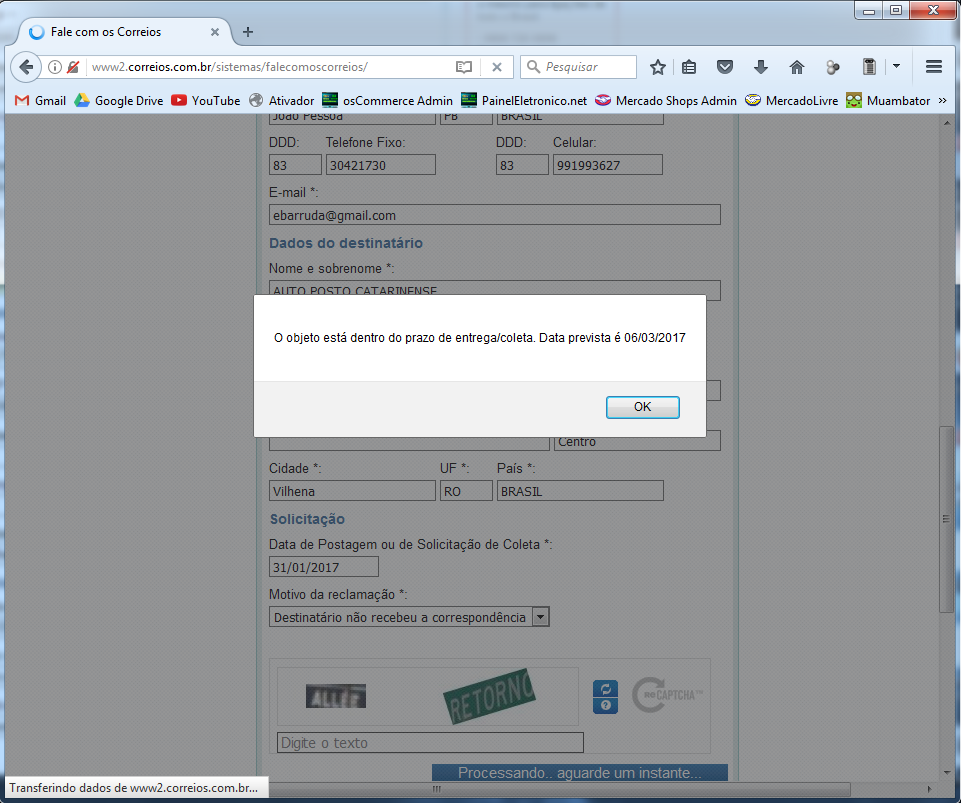The width and height of the screenshot is (961, 803).
Task: Click the posting date field 31/01/2017
Action: pyautogui.click(x=324, y=567)
